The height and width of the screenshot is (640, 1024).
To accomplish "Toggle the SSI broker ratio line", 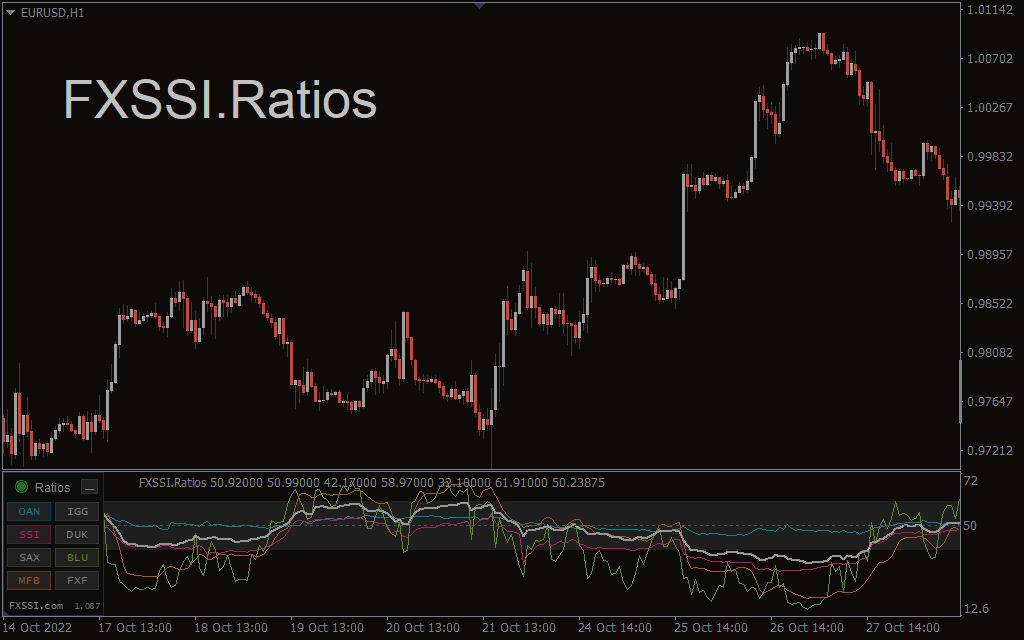I will tap(29, 534).
